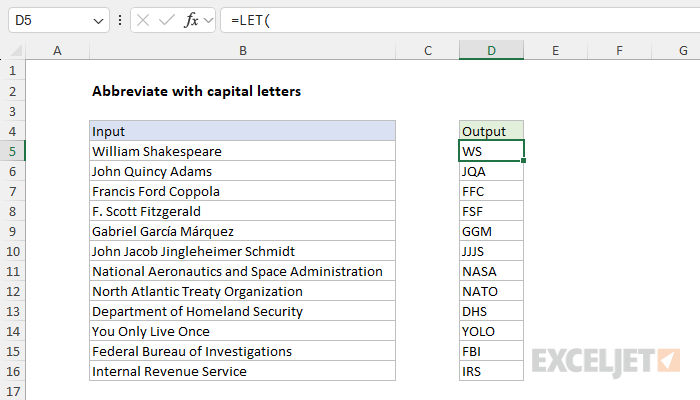This screenshot has width=700, height=400.
Task: Click output cell 'YOLO'
Action: (491, 331)
